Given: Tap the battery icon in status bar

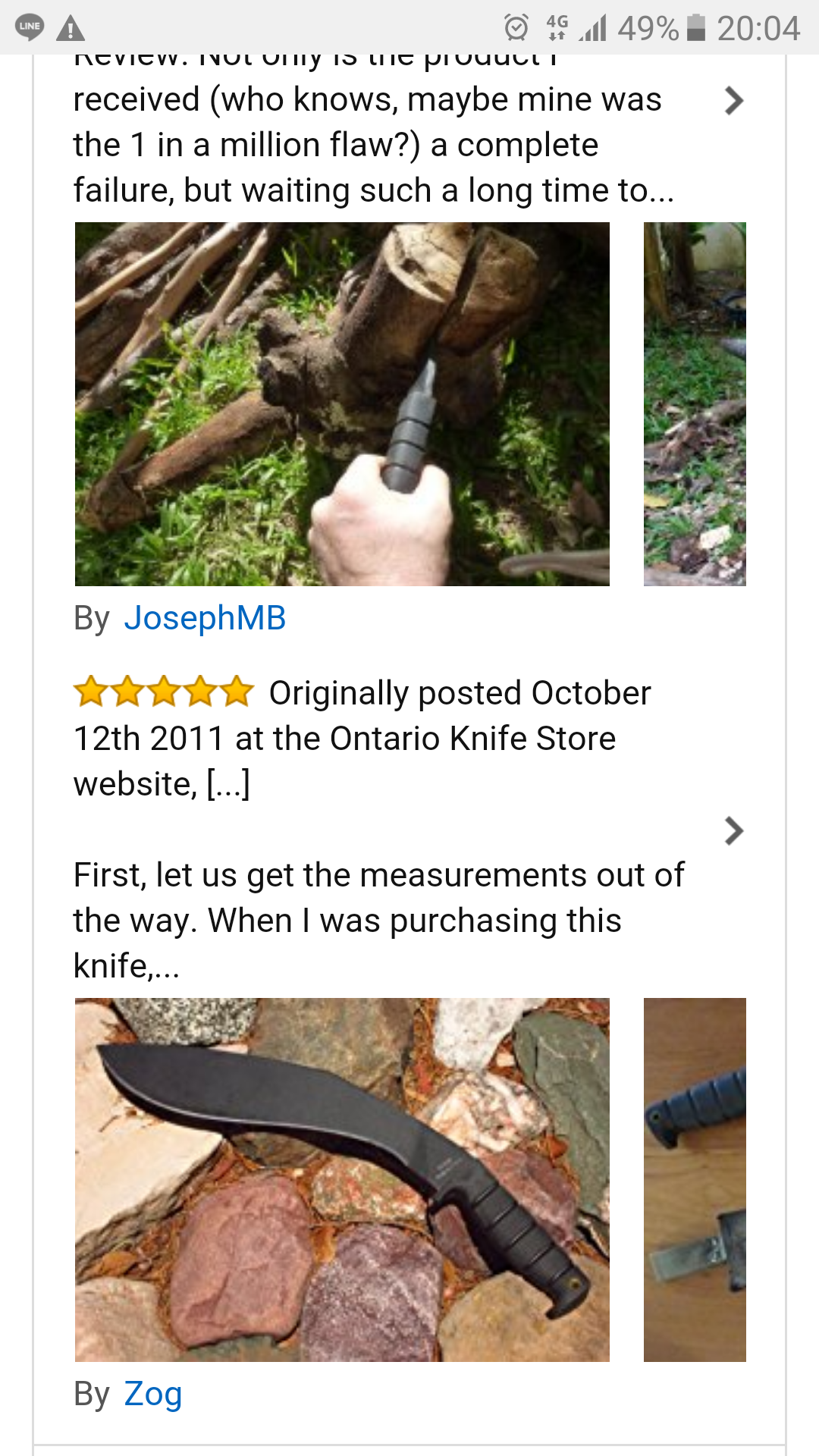Looking at the screenshot, I should (696, 28).
